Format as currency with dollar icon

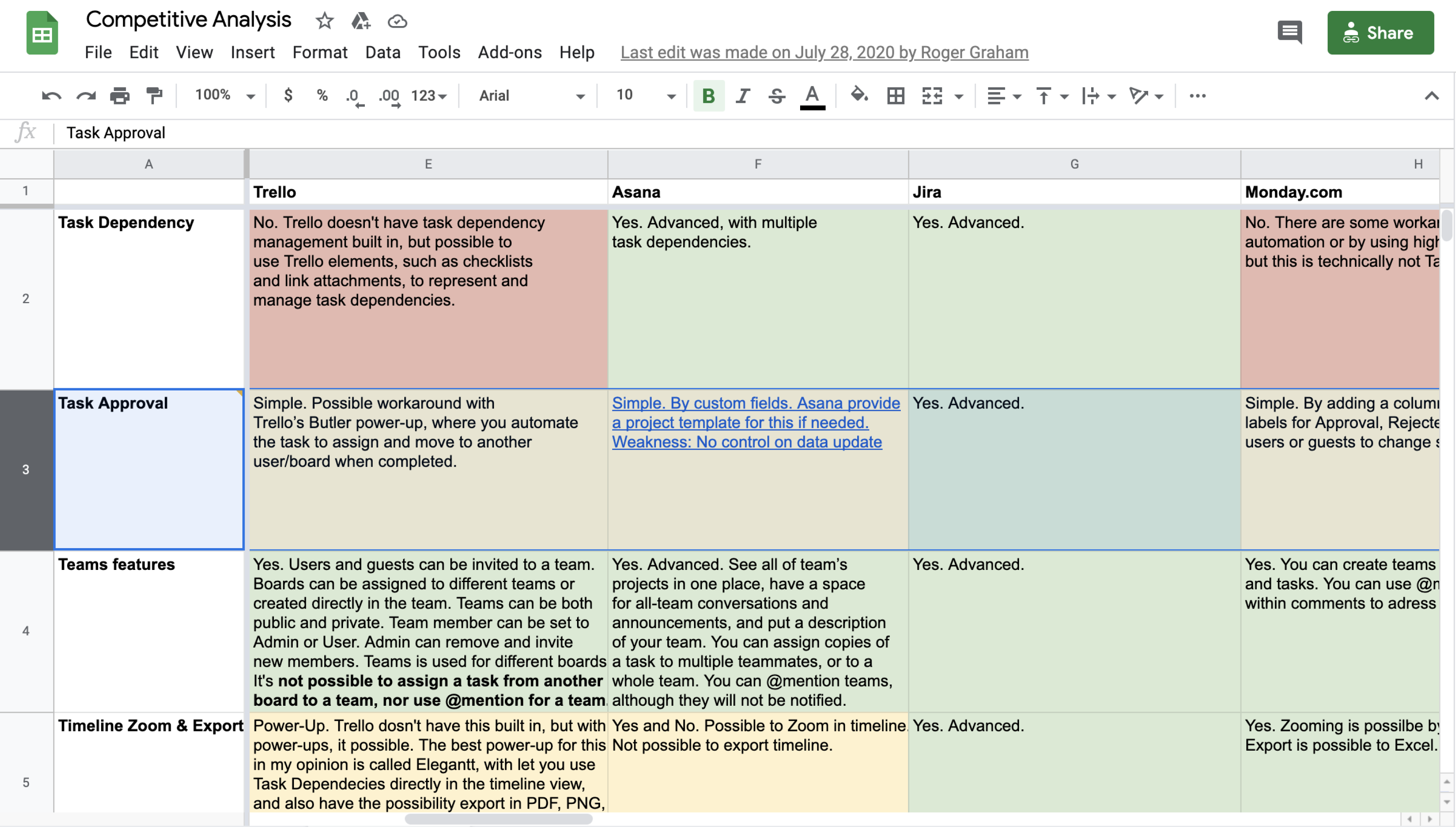[x=288, y=96]
